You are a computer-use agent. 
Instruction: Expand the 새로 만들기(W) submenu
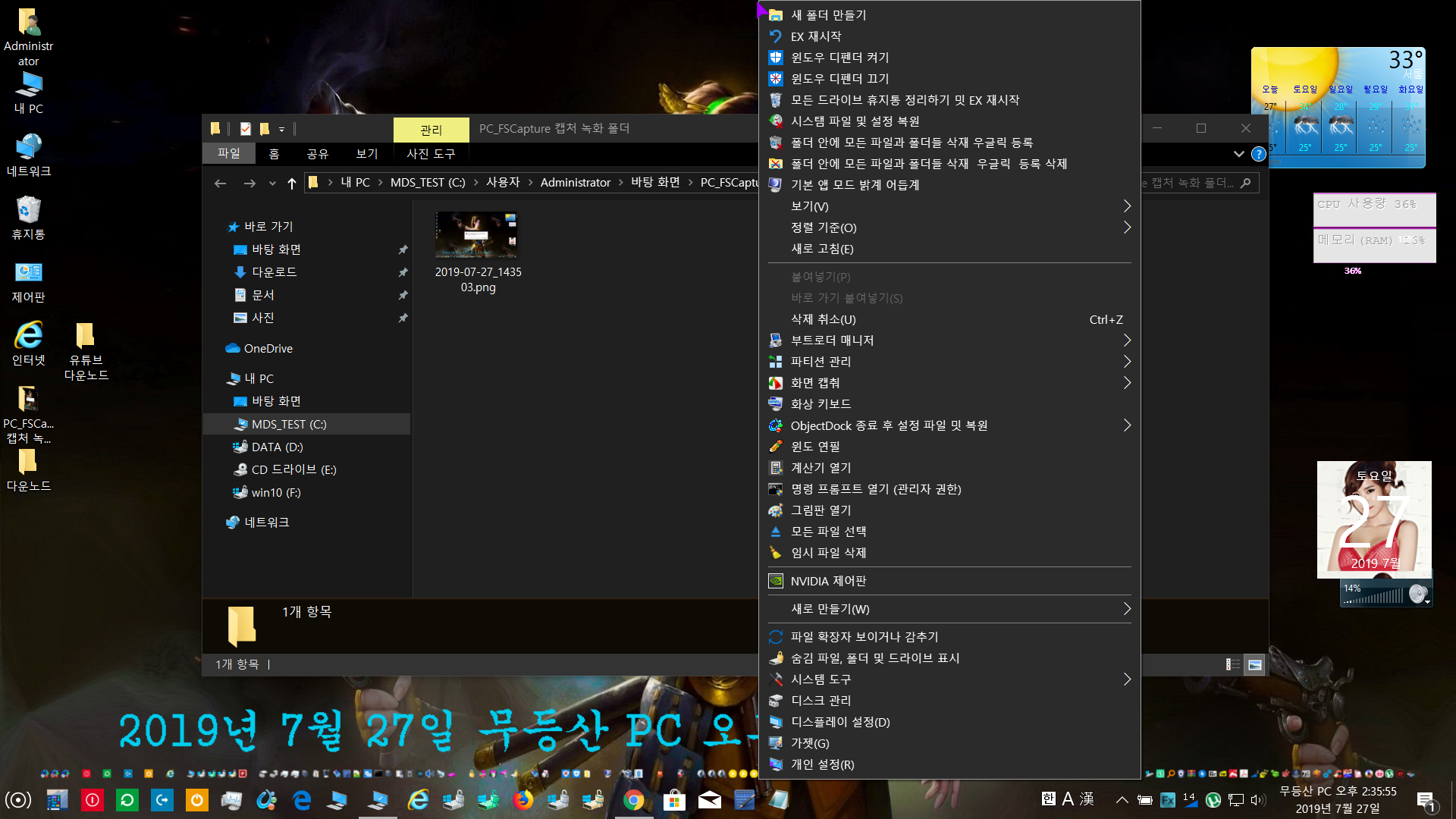click(949, 609)
